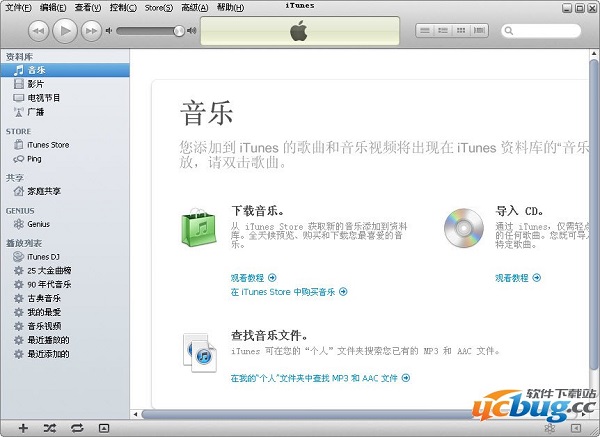Open the Store(S) menu

158,7
